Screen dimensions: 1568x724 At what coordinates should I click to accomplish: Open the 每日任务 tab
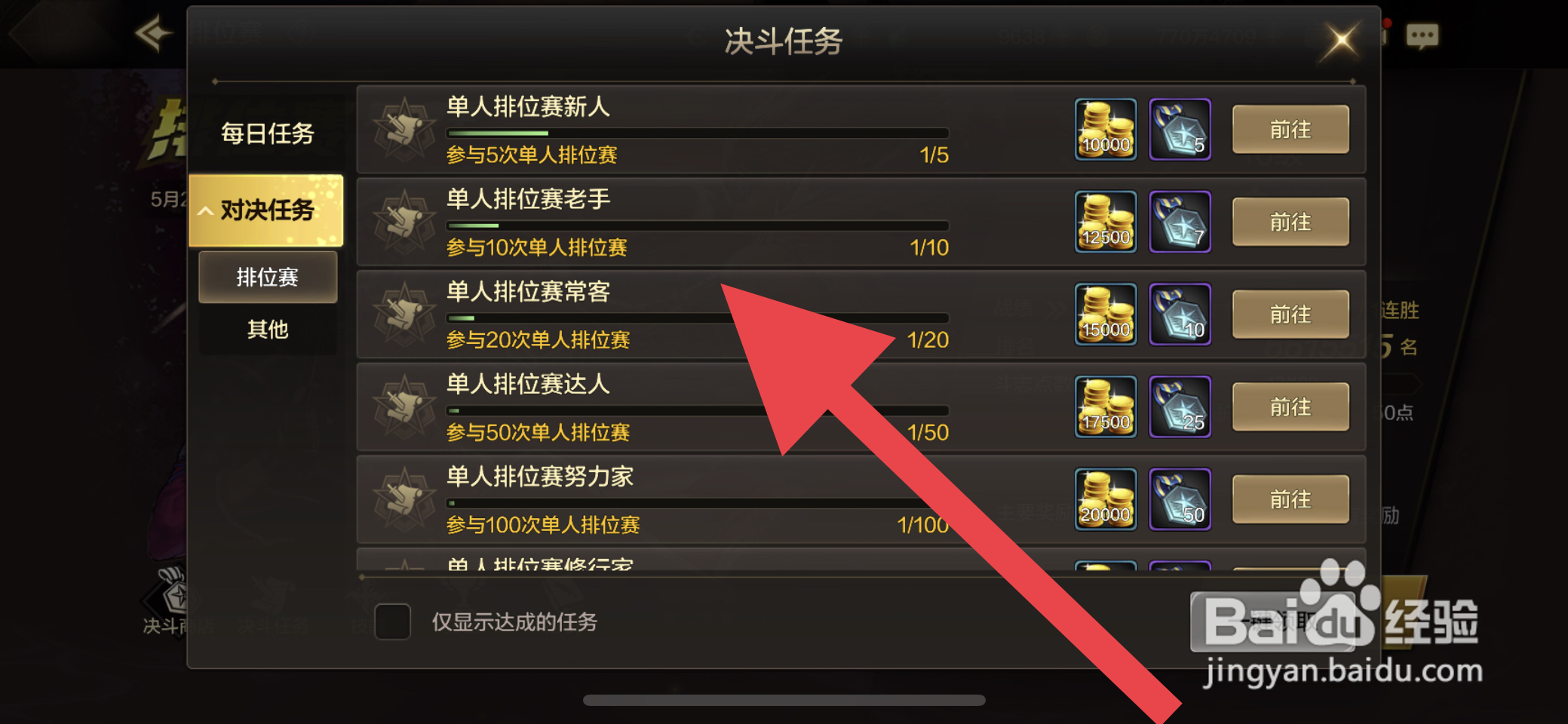[267, 133]
